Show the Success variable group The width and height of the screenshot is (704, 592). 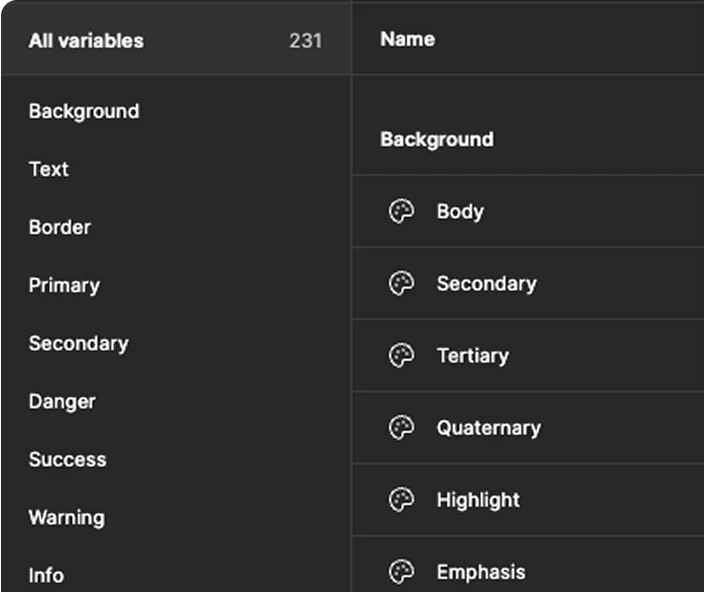pos(67,459)
